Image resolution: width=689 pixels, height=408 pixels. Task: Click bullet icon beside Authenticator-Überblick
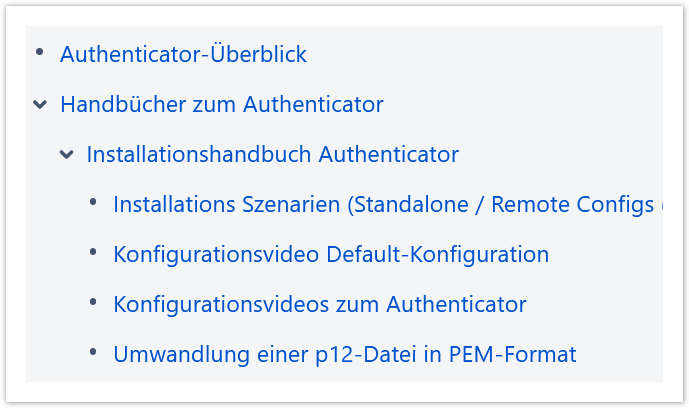40,52
